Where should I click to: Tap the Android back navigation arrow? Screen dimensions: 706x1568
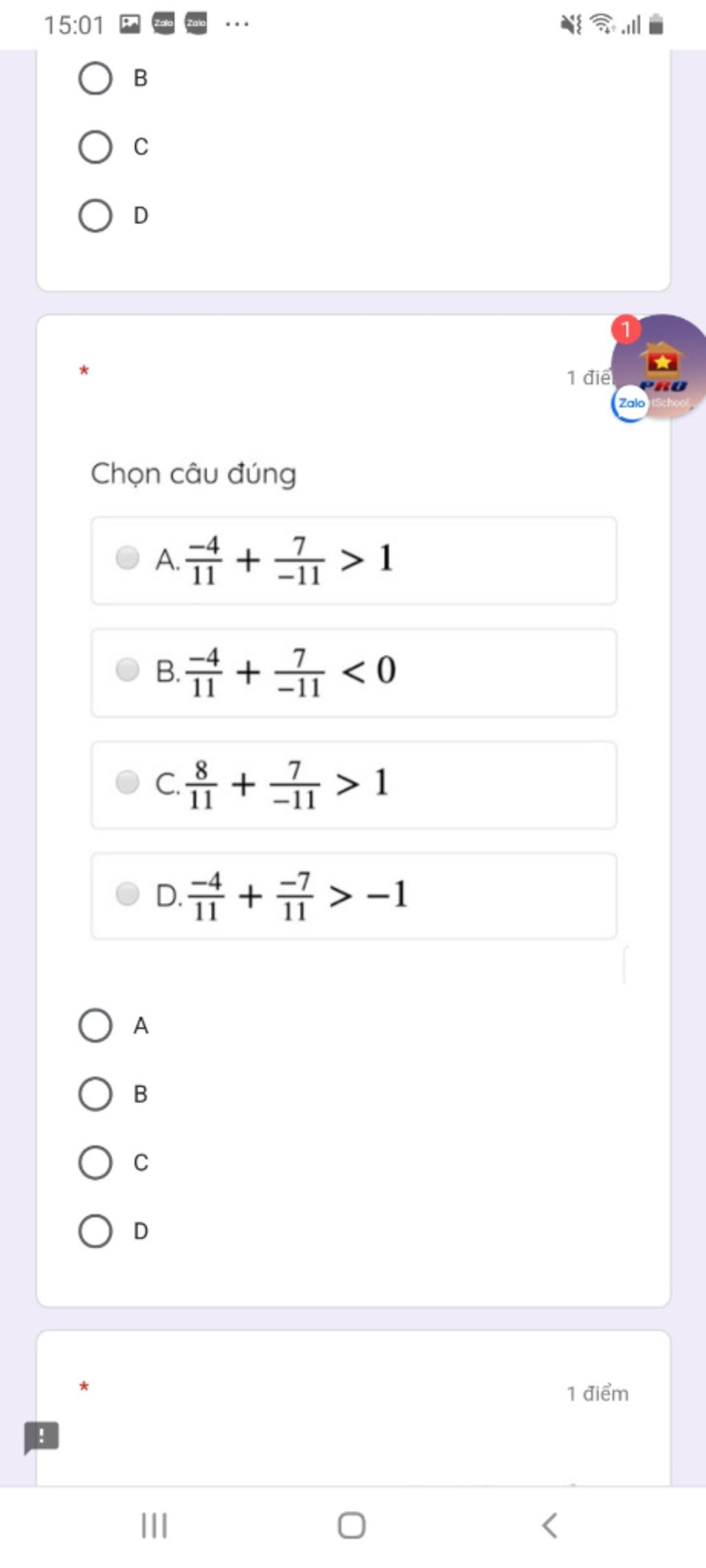(549, 1525)
